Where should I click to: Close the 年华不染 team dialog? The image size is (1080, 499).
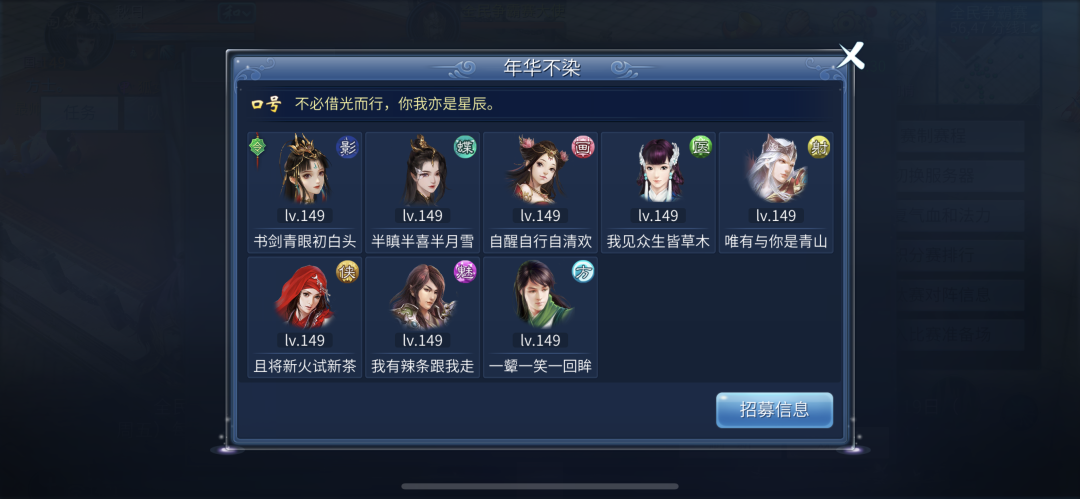coord(851,55)
